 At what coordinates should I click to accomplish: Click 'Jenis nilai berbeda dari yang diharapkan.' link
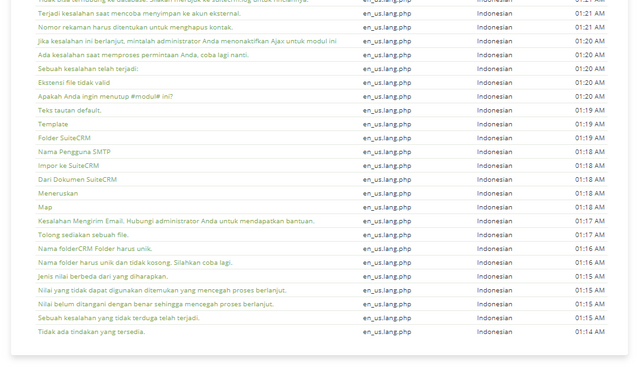click(103, 277)
